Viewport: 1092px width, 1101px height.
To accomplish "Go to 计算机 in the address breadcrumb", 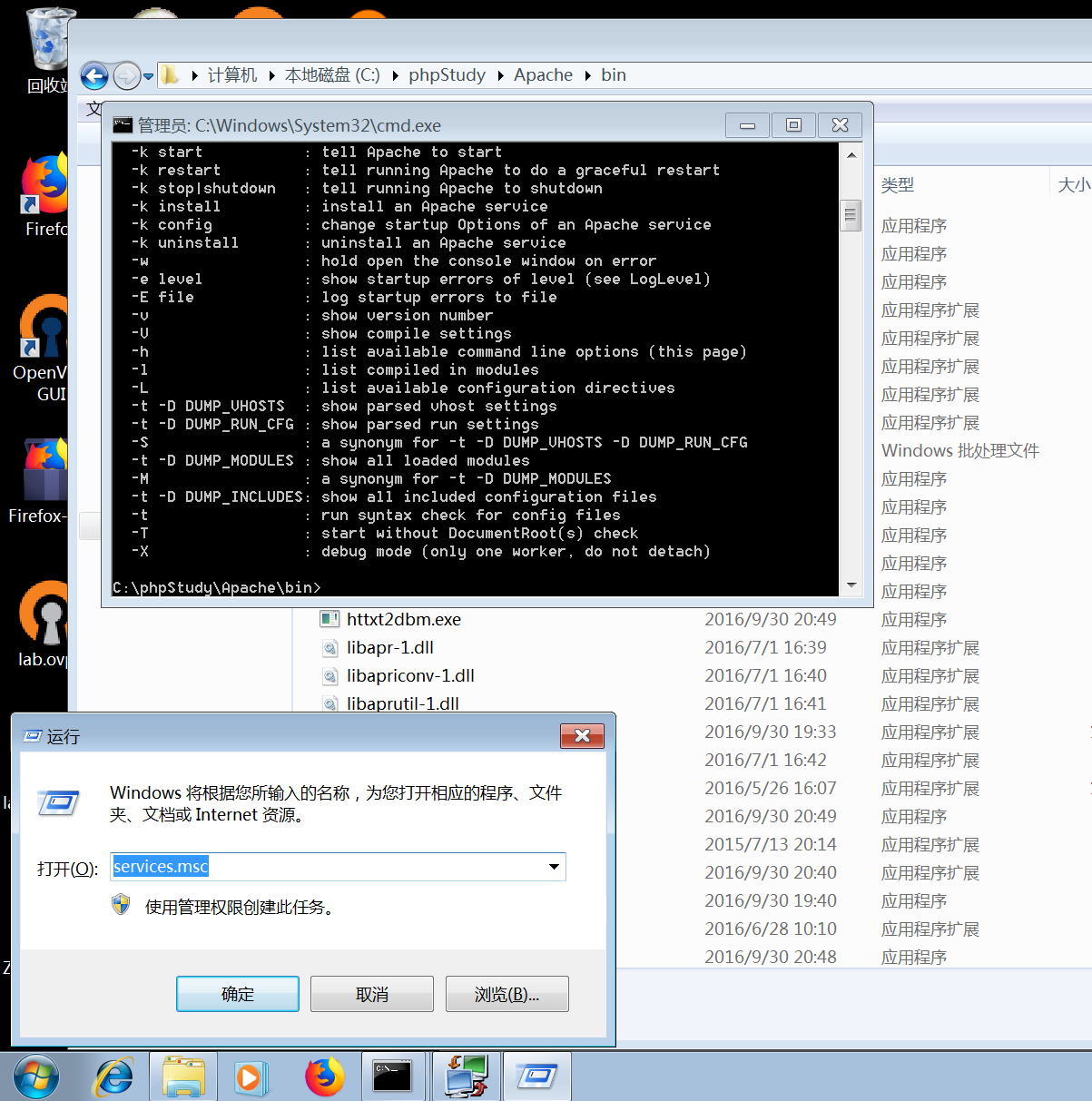I will [232, 75].
